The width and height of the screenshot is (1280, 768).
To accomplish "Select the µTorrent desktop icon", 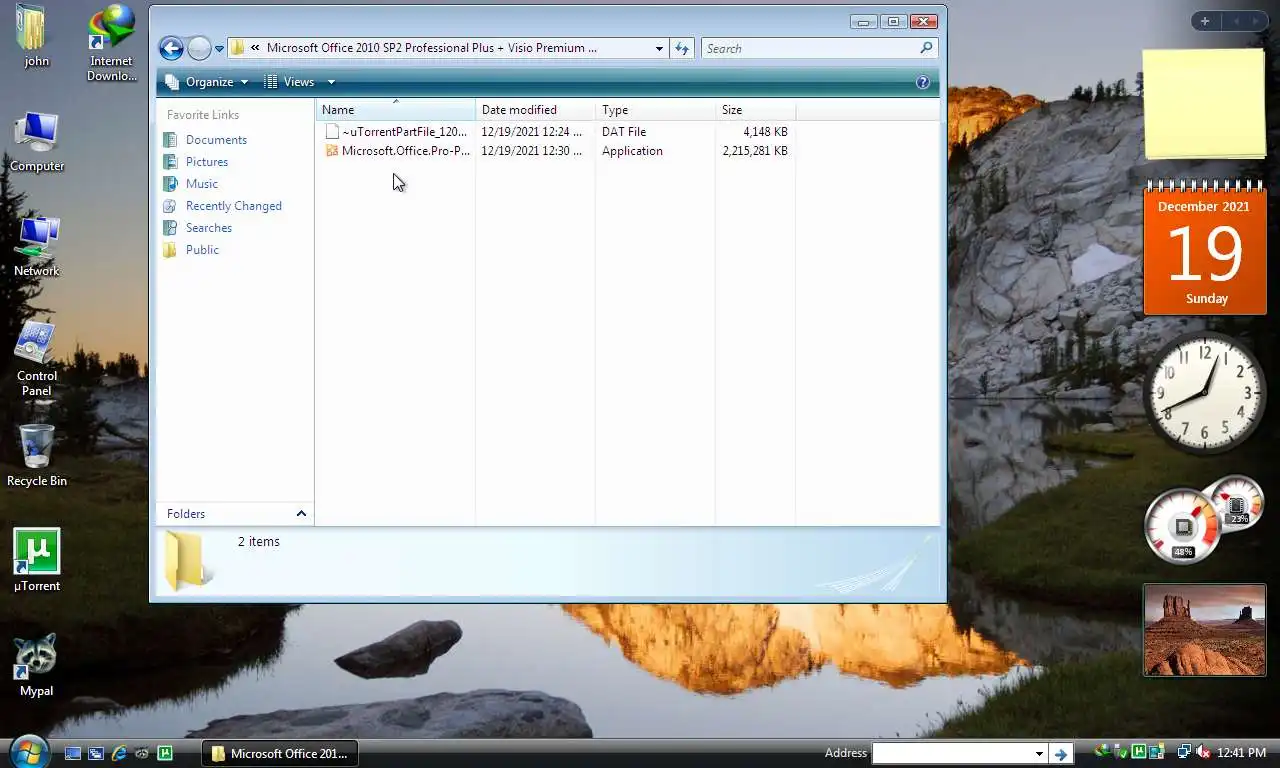I will [37, 561].
